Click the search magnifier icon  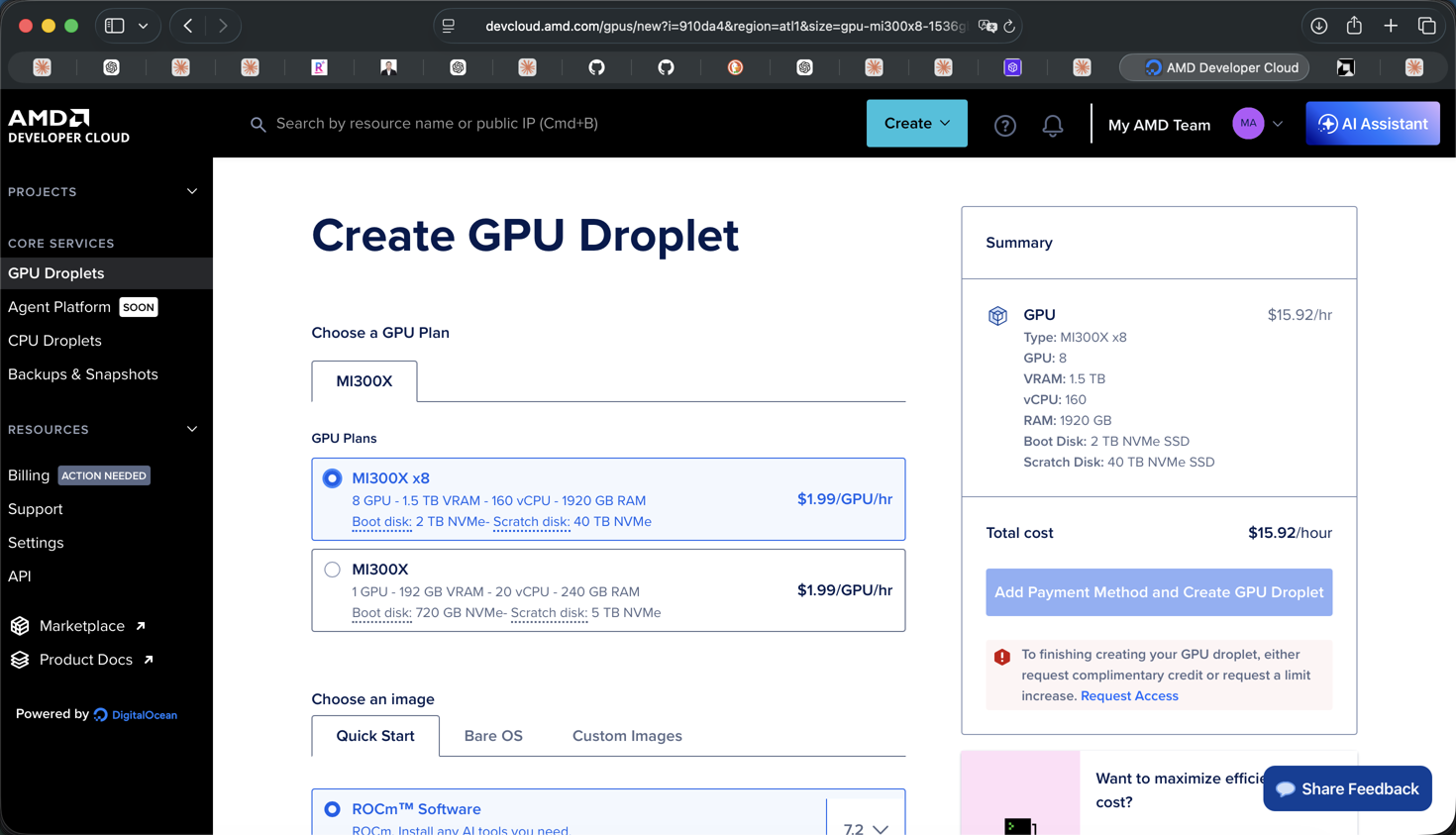point(258,125)
